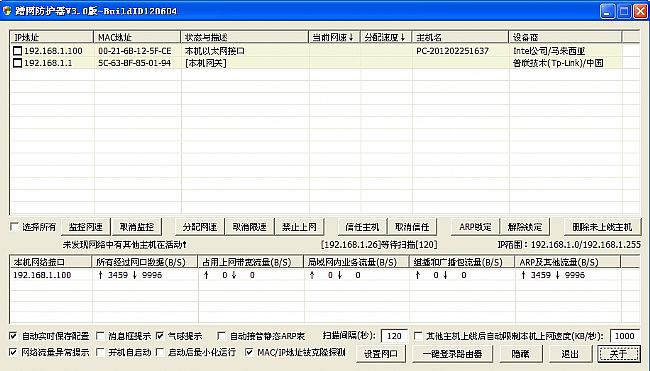Click the 一键登录路由器 button

click(452, 354)
